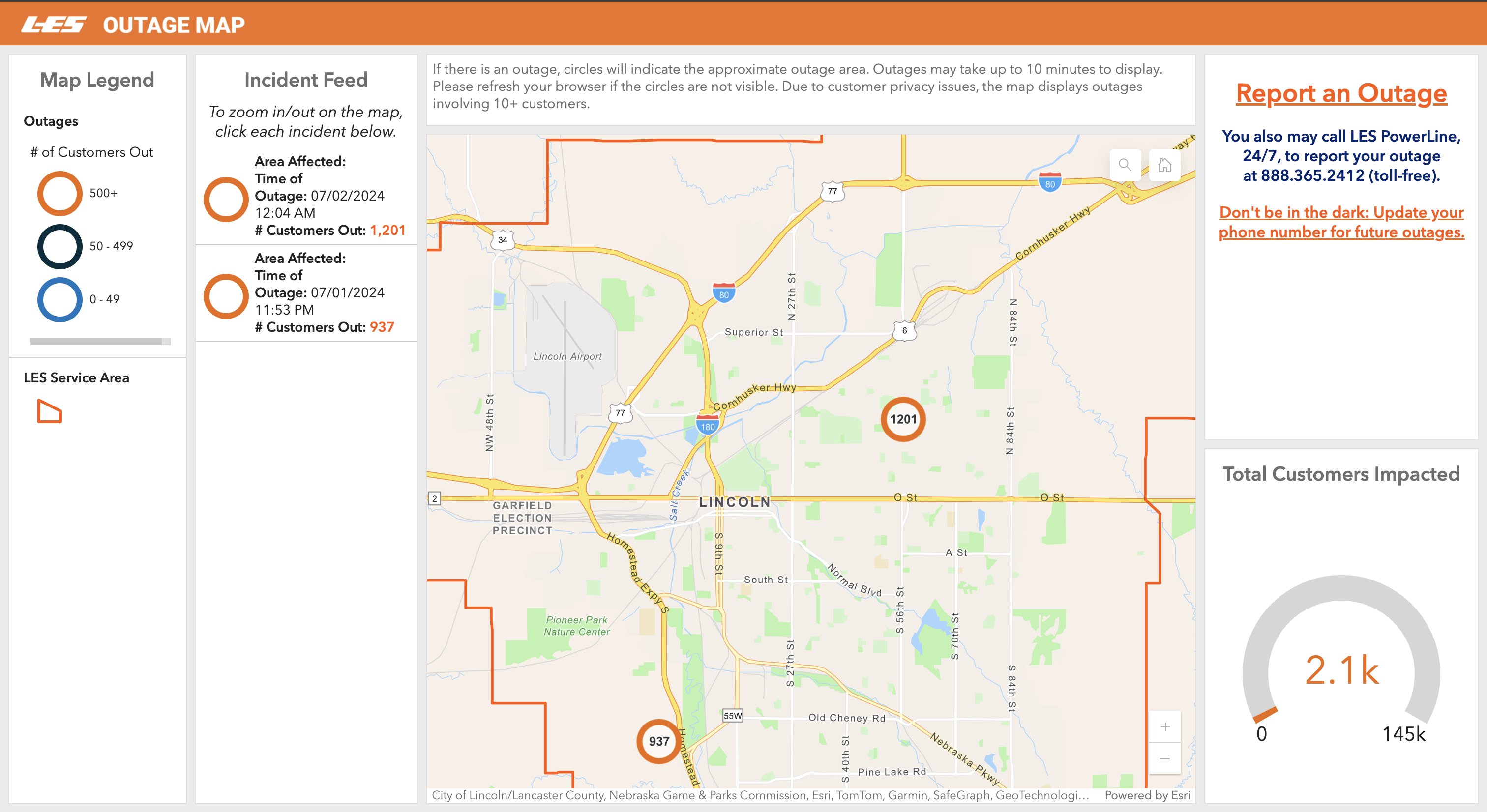Click the Lincoln Airport label on map
The height and width of the screenshot is (812, 1487).
click(x=567, y=357)
